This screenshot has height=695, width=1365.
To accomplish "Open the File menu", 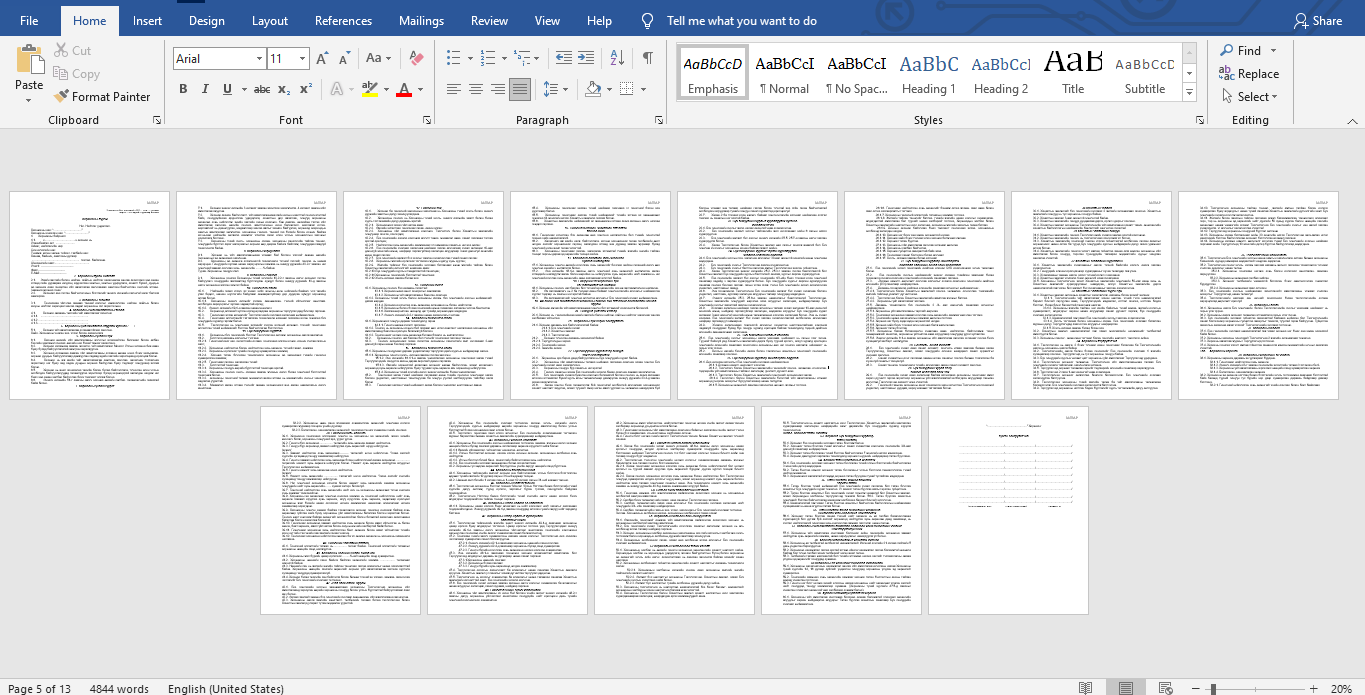I will (x=29, y=21).
